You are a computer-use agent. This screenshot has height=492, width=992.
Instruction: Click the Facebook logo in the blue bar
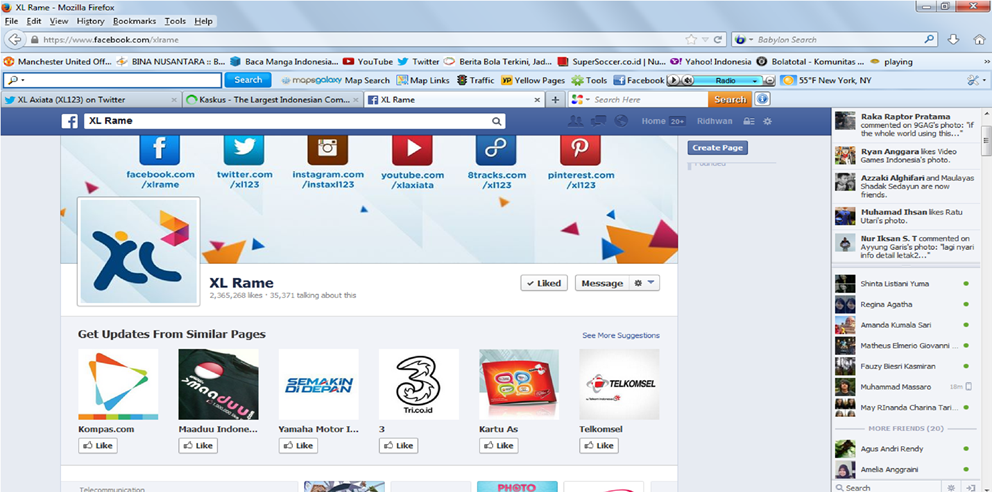click(x=70, y=121)
